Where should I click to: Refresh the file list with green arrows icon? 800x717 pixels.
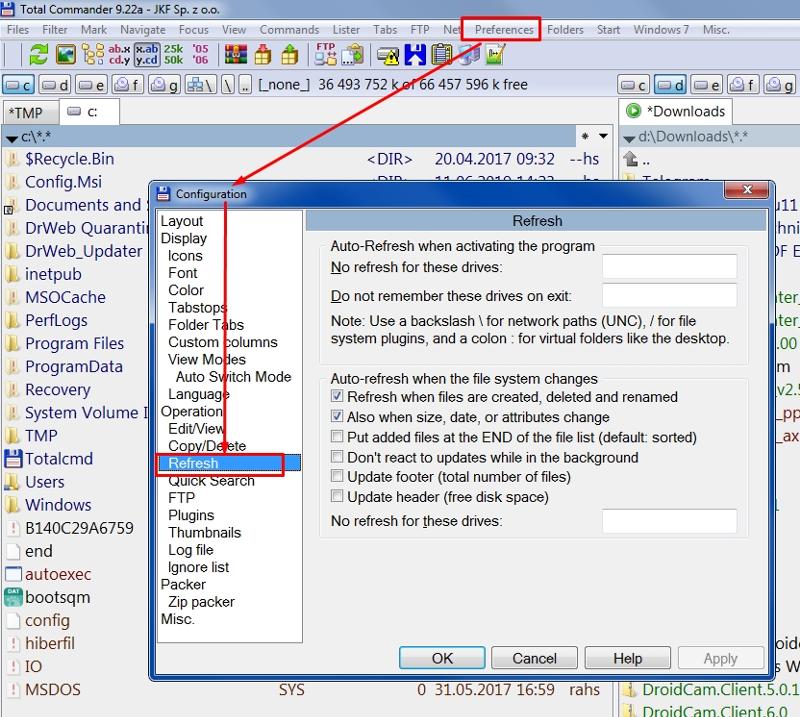[x=38, y=57]
